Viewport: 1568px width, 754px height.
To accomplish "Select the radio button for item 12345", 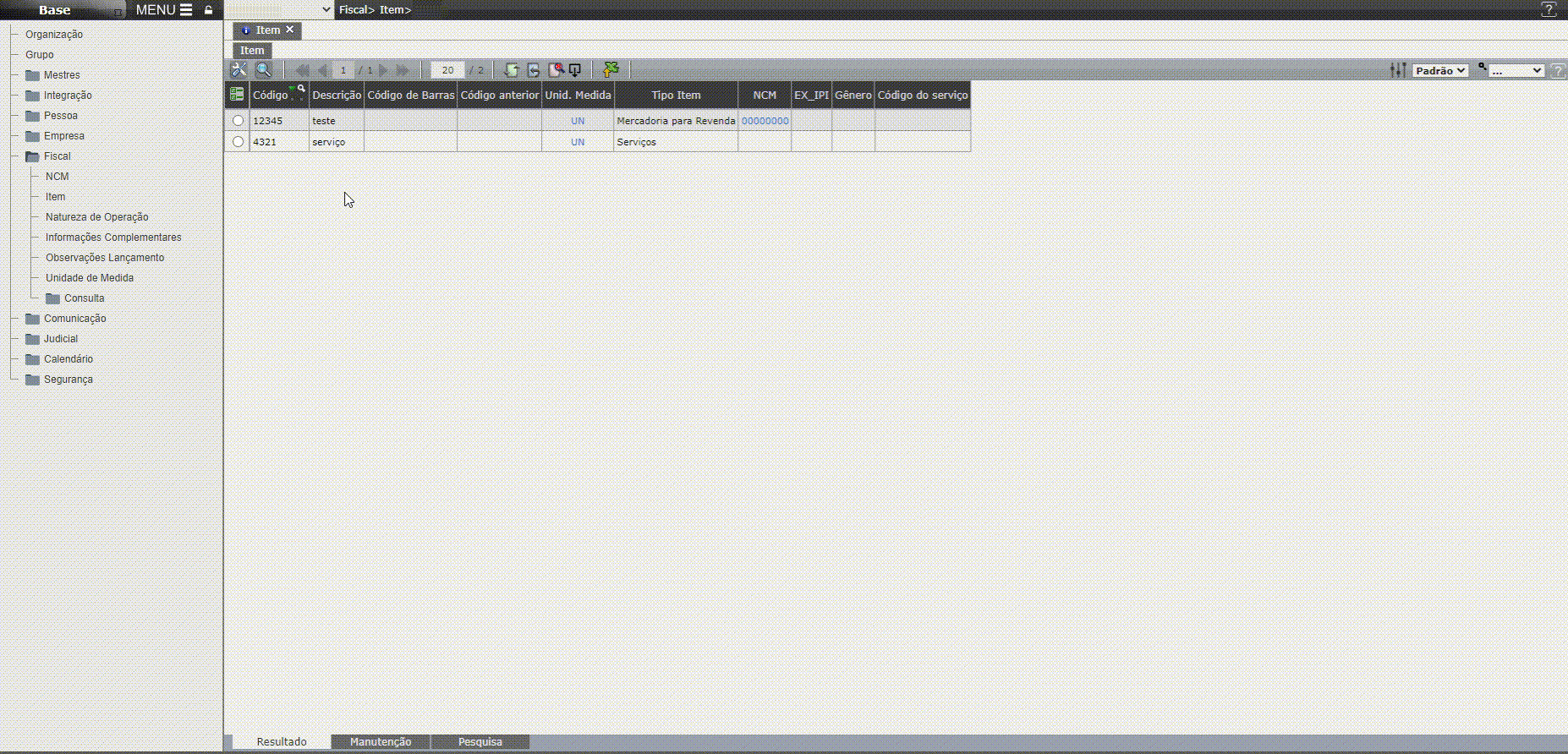I will click(x=238, y=121).
